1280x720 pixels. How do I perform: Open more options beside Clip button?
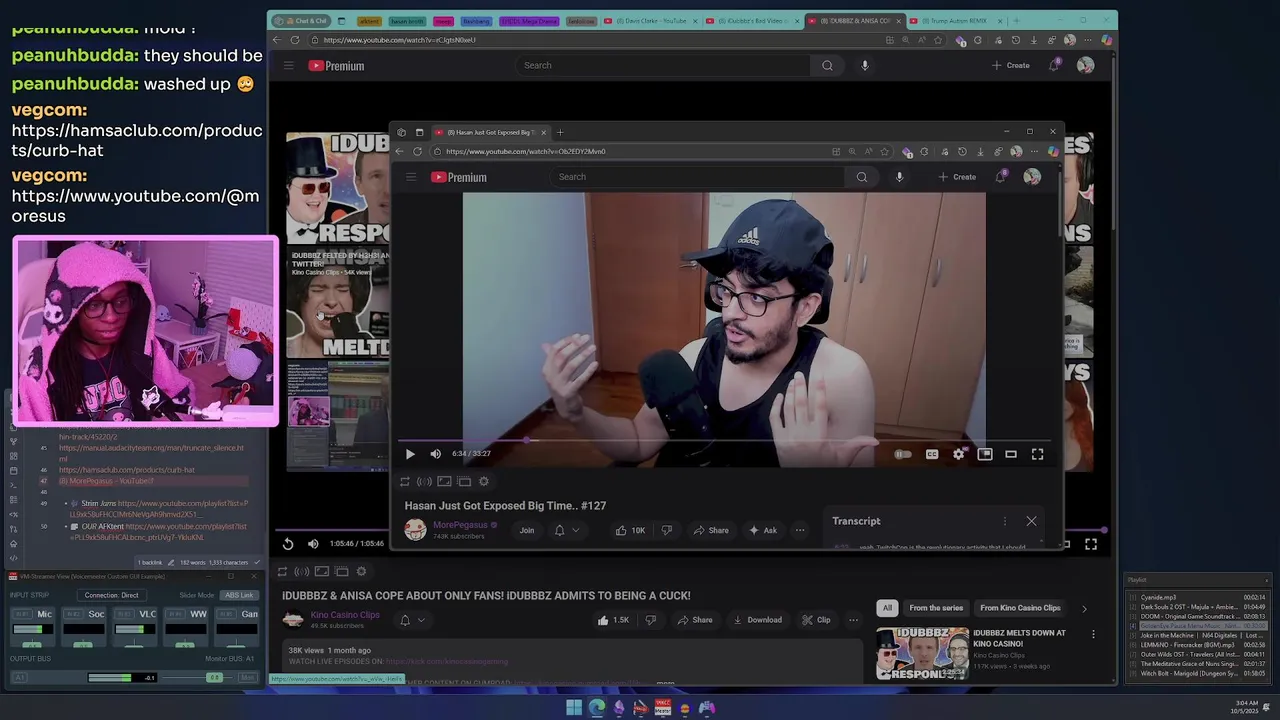pyautogui.click(x=853, y=620)
